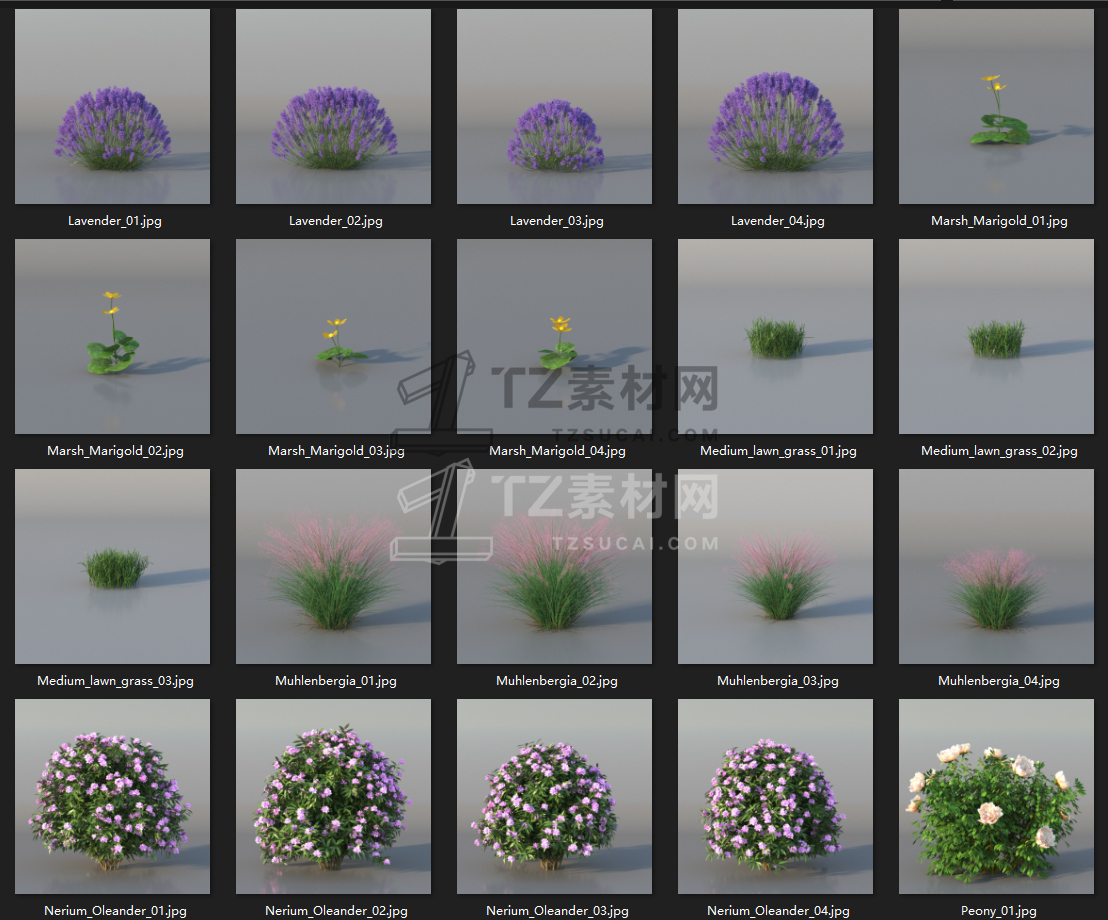Select the Marsh_Marigold_01 thumbnail image

996,107
